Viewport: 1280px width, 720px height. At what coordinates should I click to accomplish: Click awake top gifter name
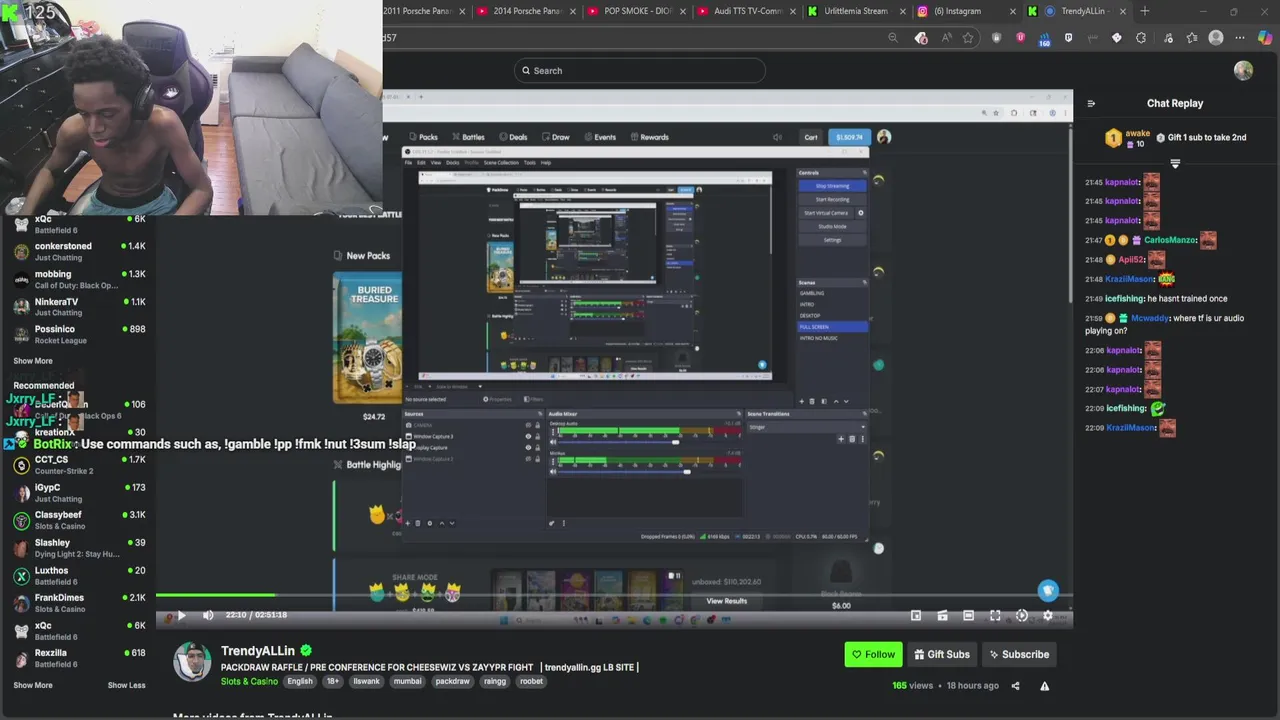tap(1138, 133)
